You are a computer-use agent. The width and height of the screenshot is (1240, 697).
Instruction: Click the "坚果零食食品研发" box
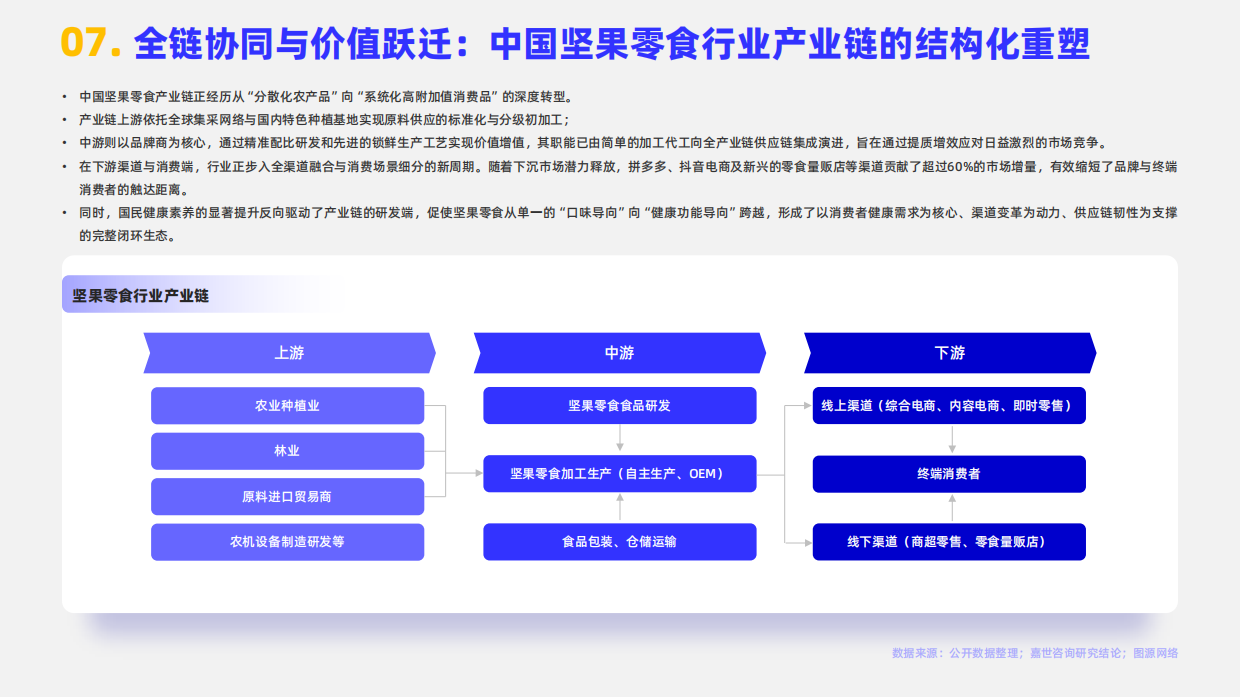620,406
